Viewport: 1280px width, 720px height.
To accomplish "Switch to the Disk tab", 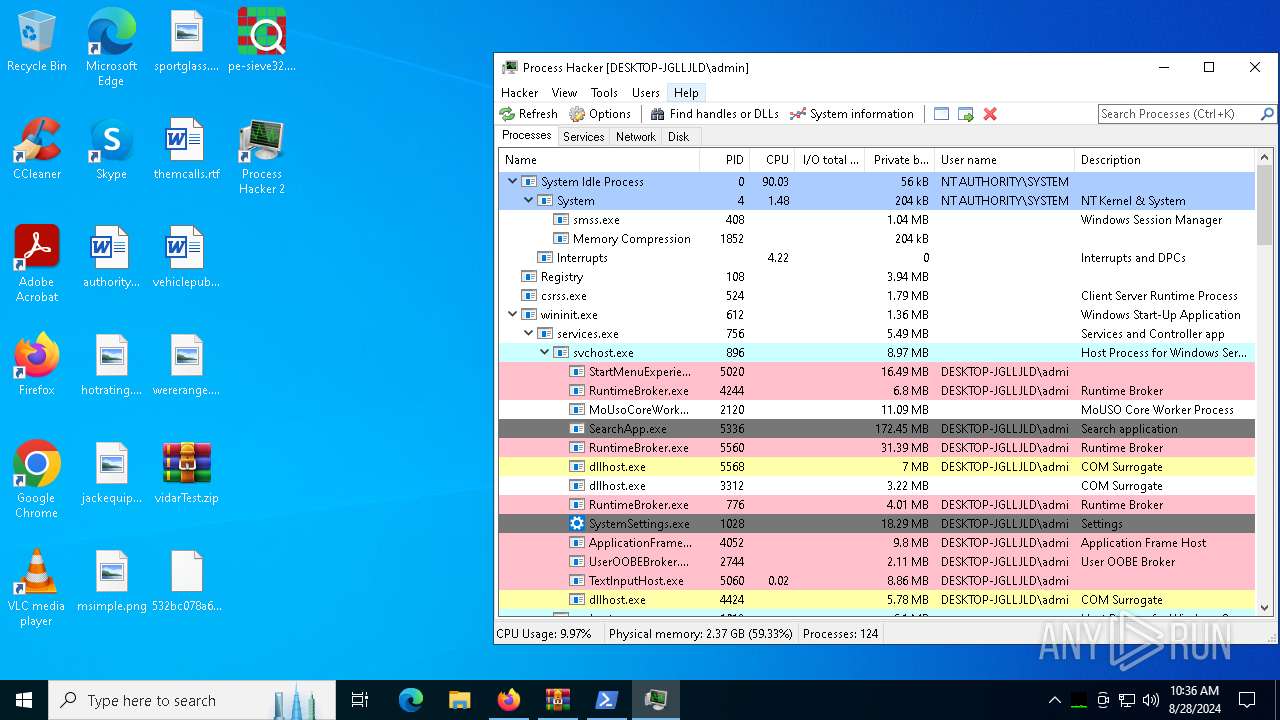I will (x=679, y=137).
